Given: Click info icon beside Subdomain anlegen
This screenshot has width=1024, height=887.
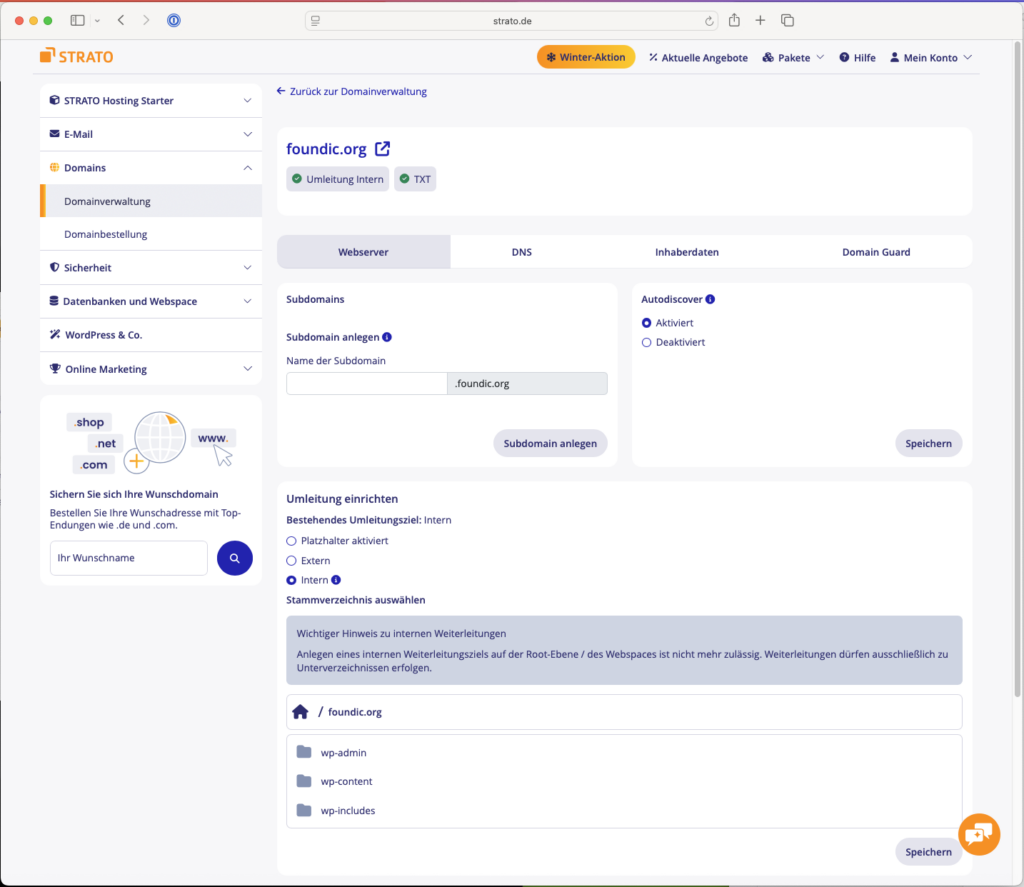Looking at the screenshot, I should (387, 337).
